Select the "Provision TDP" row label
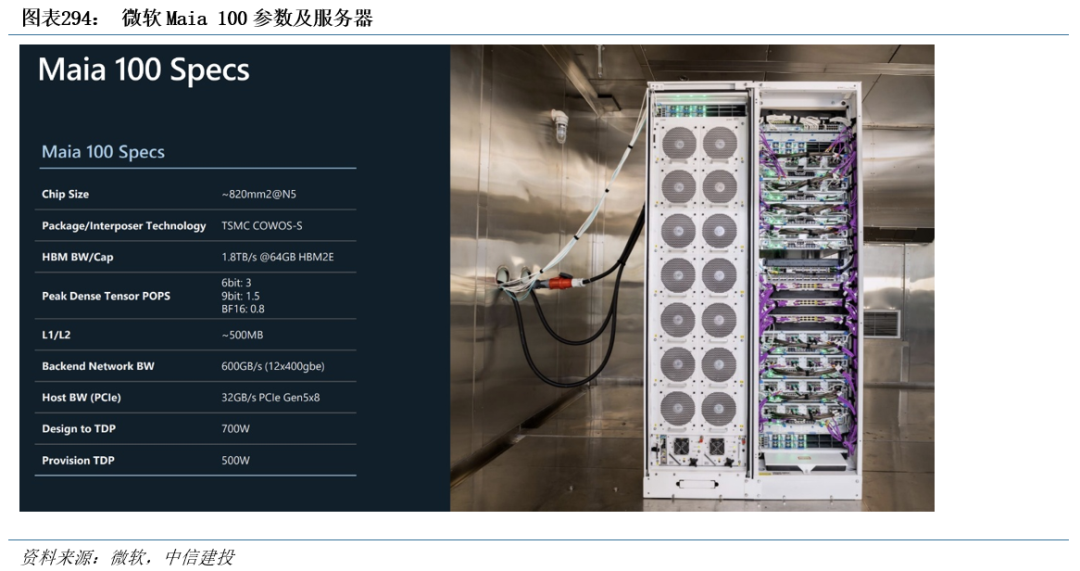Viewport: 1080px width, 571px height. click(78, 460)
